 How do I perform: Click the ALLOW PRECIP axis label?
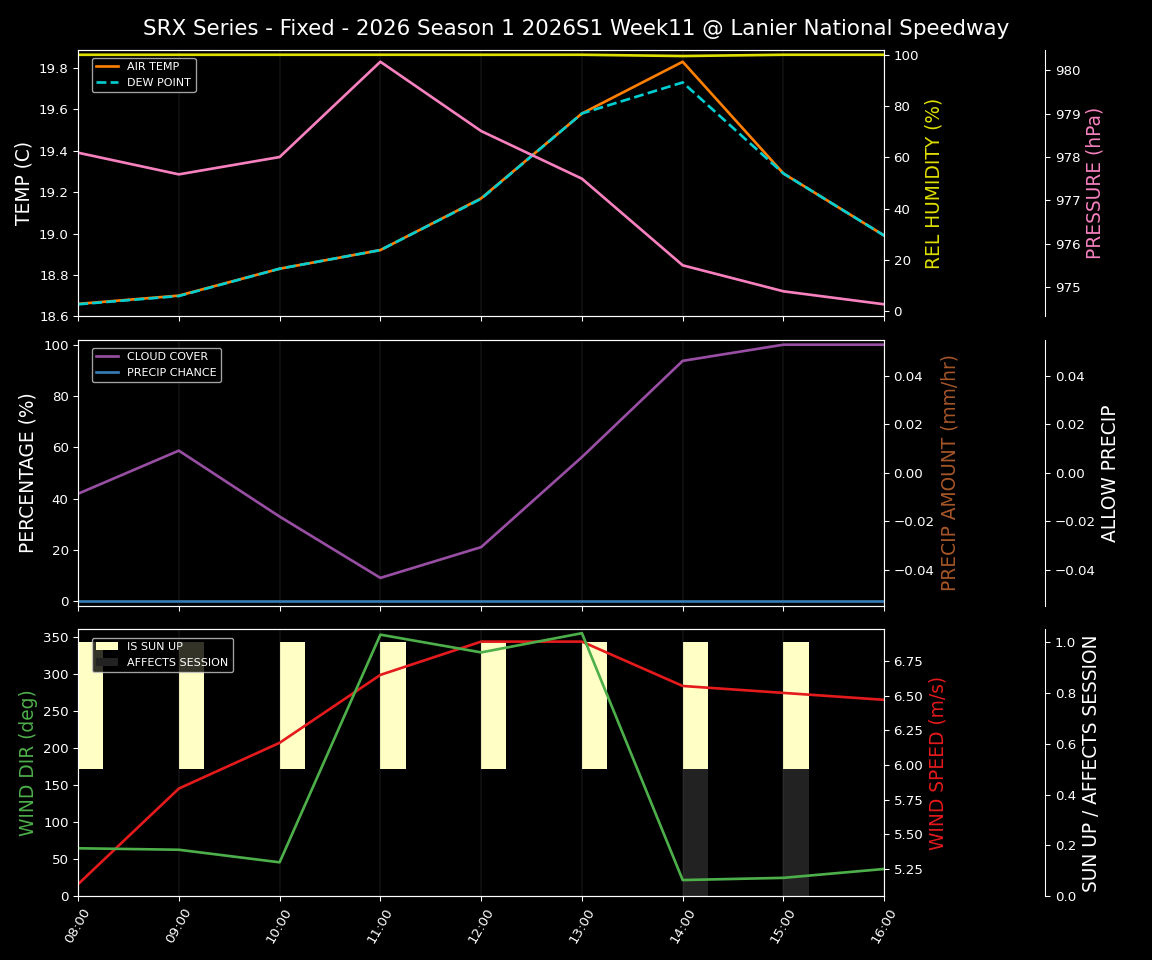click(x=1110, y=470)
